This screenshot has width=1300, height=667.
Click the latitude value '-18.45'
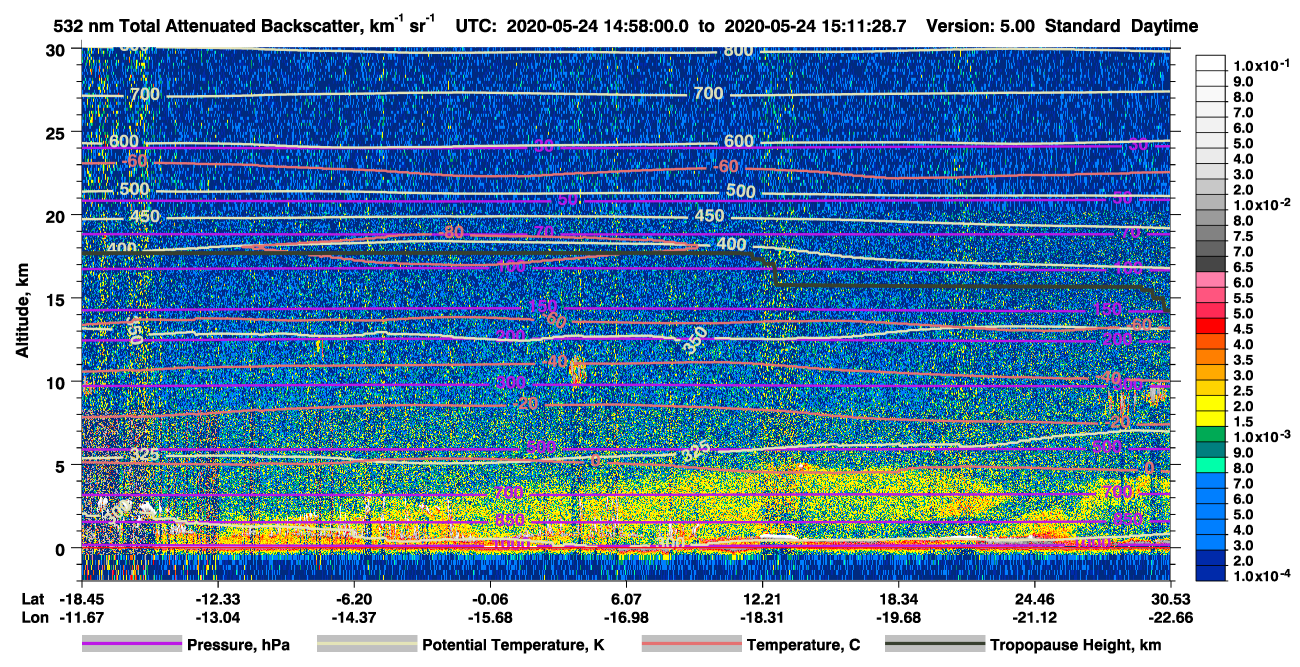pyautogui.click(x=81, y=598)
